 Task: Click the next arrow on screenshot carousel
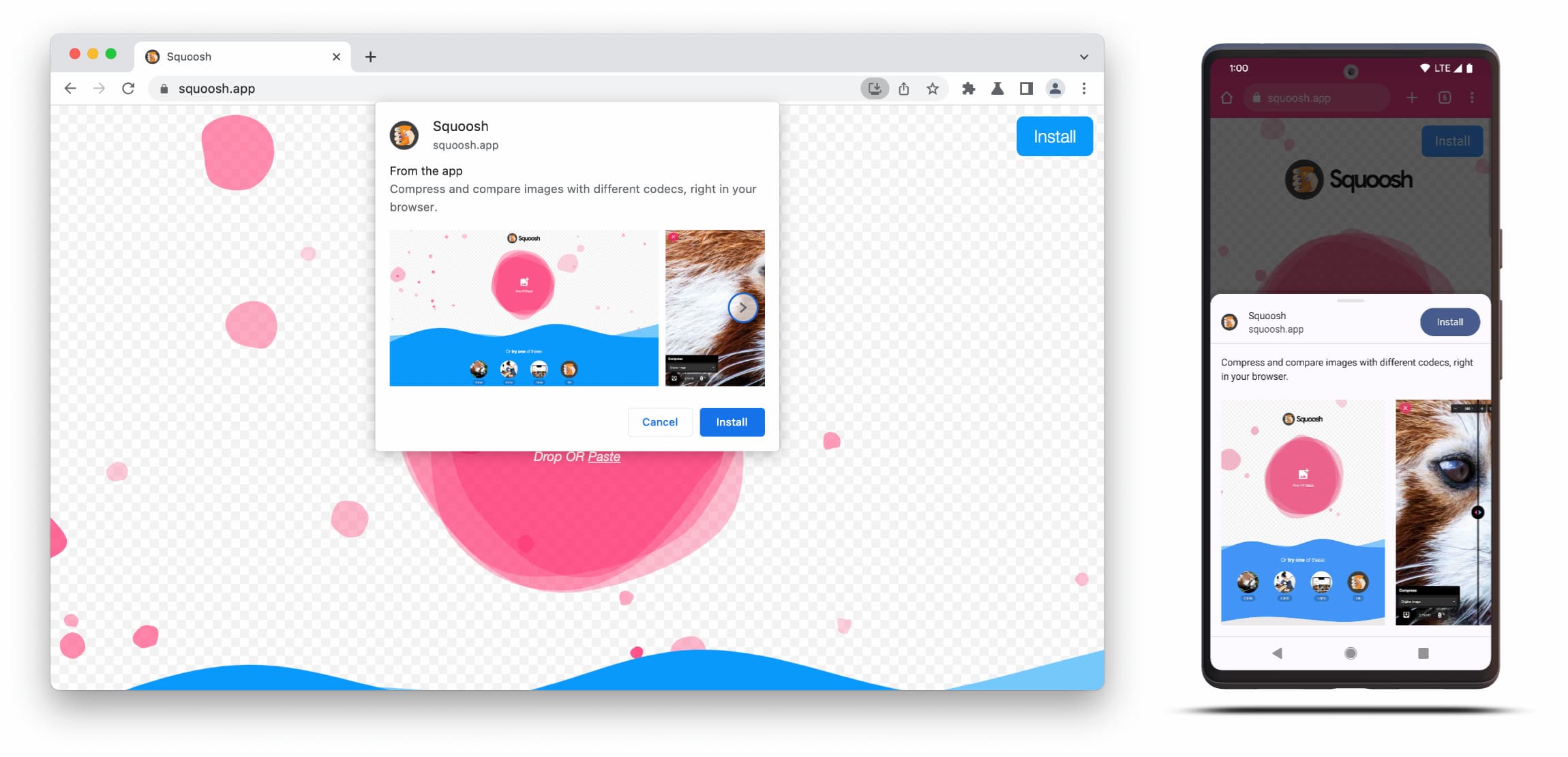pos(743,307)
